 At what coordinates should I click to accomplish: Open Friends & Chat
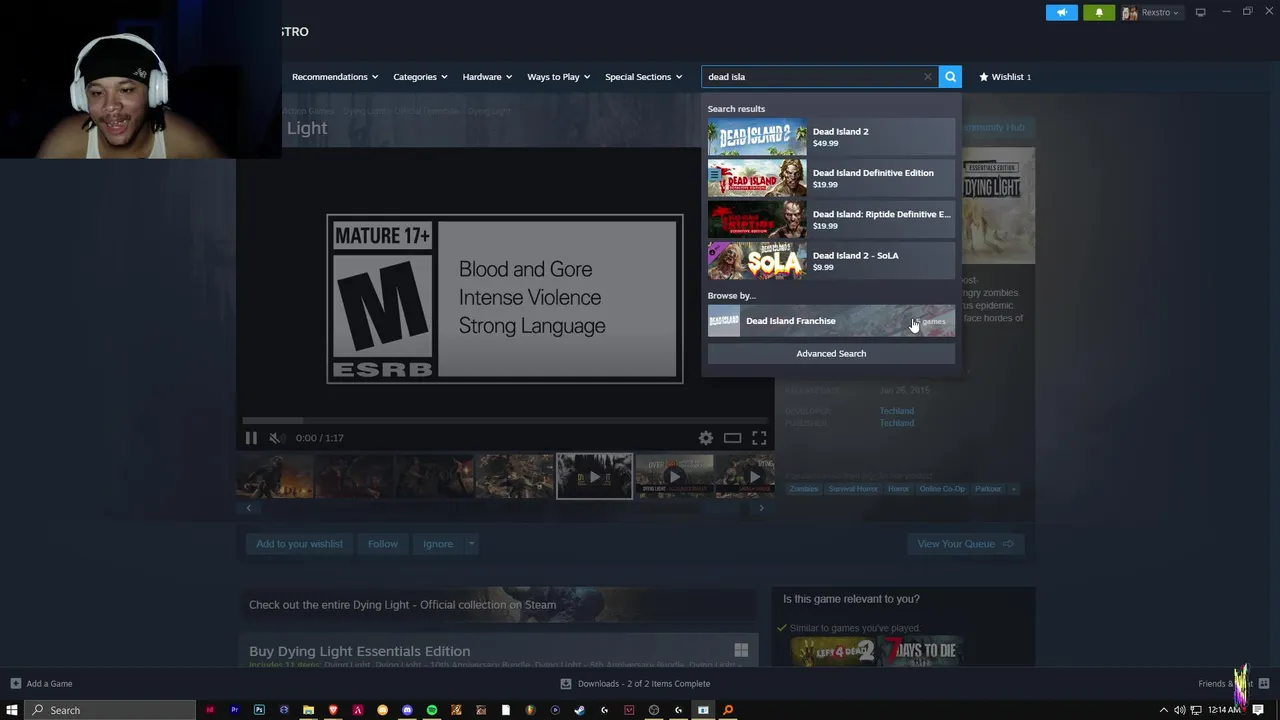pos(1233,684)
